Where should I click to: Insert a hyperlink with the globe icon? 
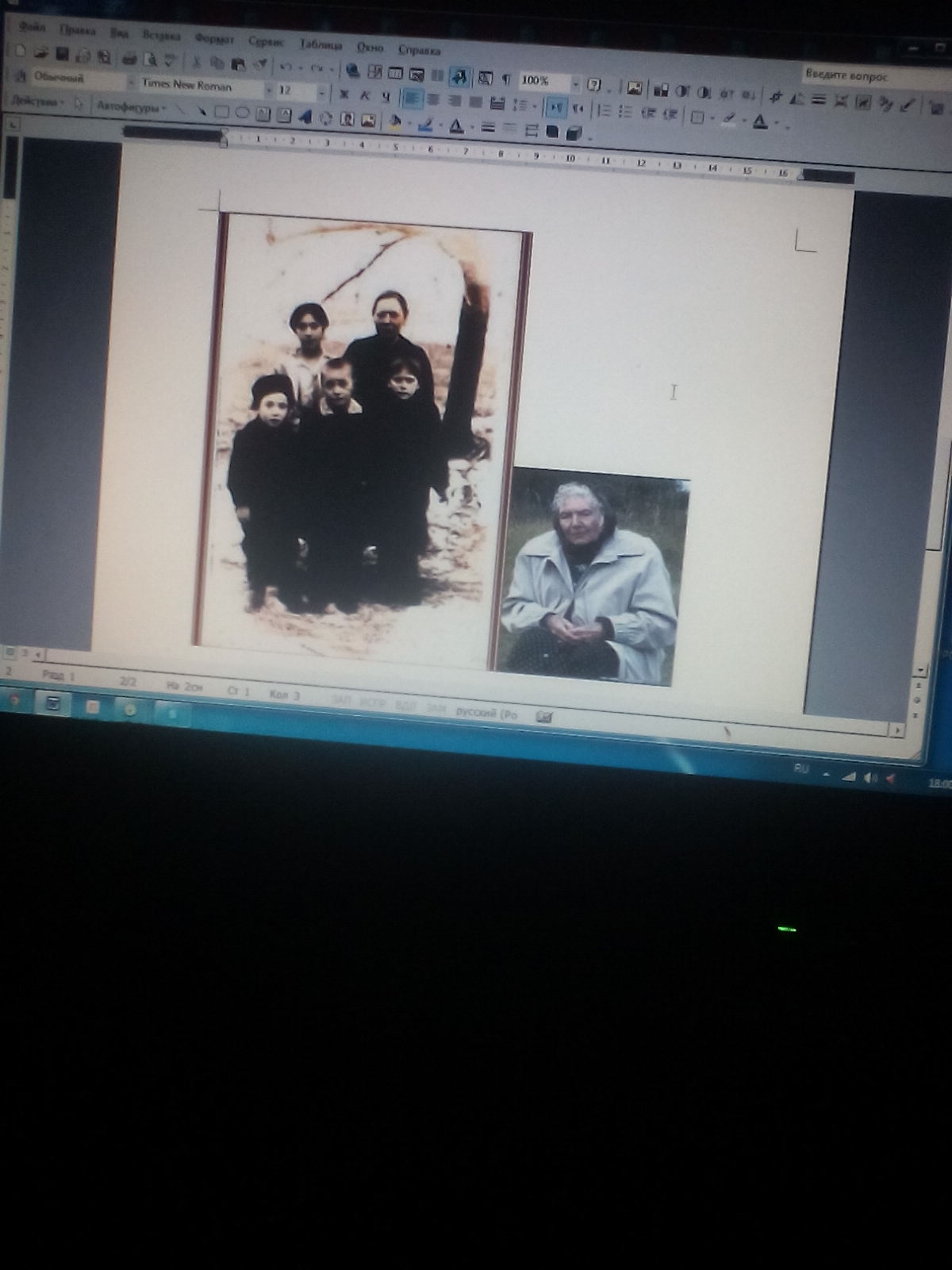coord(353,71)
